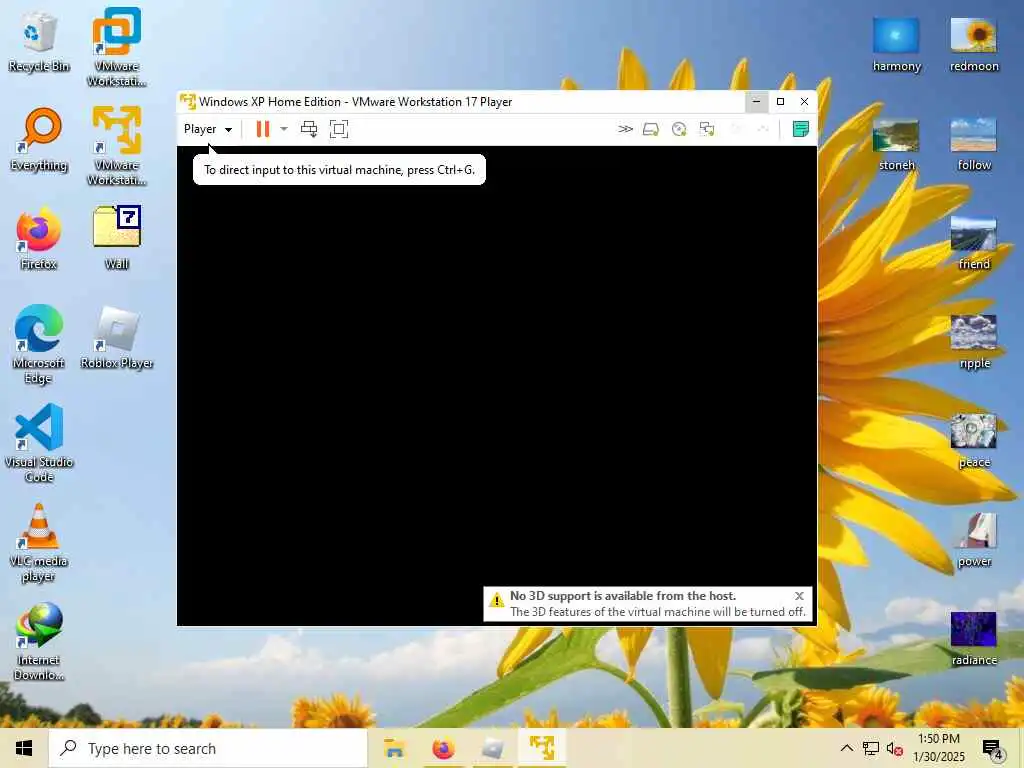
Task: Click the network adapter device icon
Action: point(707,129)
